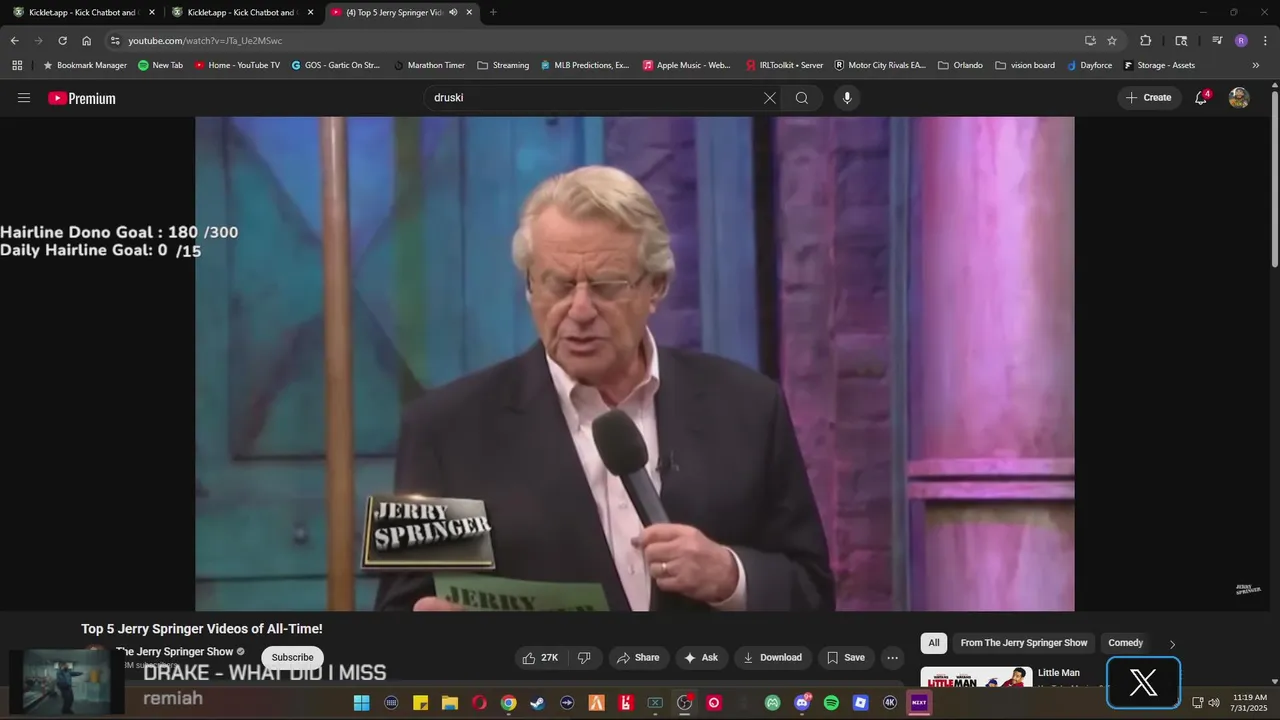Reload the page in Chrome
The height and width of the screenshot is (720, 1280).
(62, 41)
